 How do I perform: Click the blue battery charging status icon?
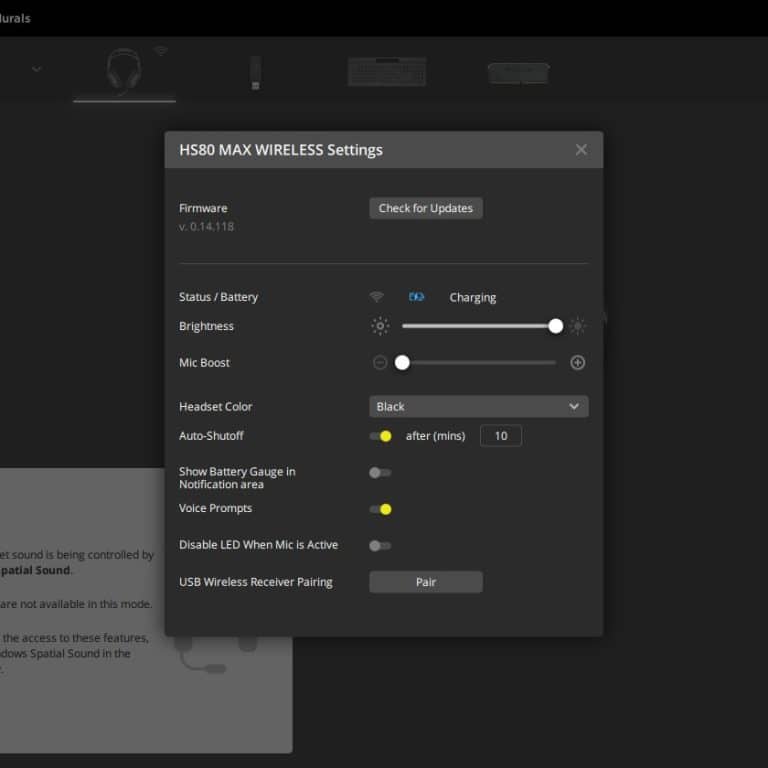point(416,297)
